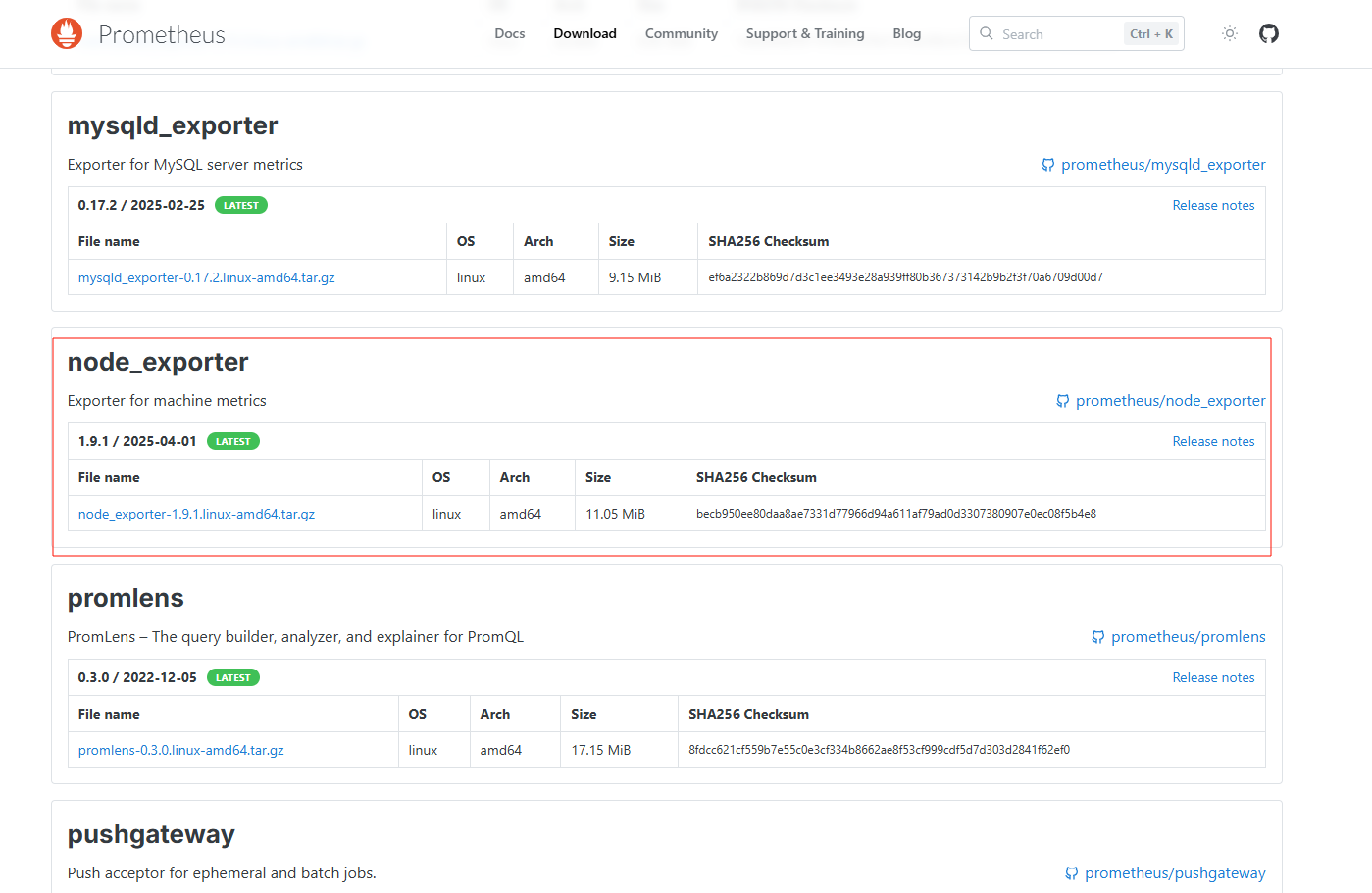This screenshot has height=893, width=1372.
Task: Open Release notes for node_exporter 1.9.1
Action: click(1213, 441)
